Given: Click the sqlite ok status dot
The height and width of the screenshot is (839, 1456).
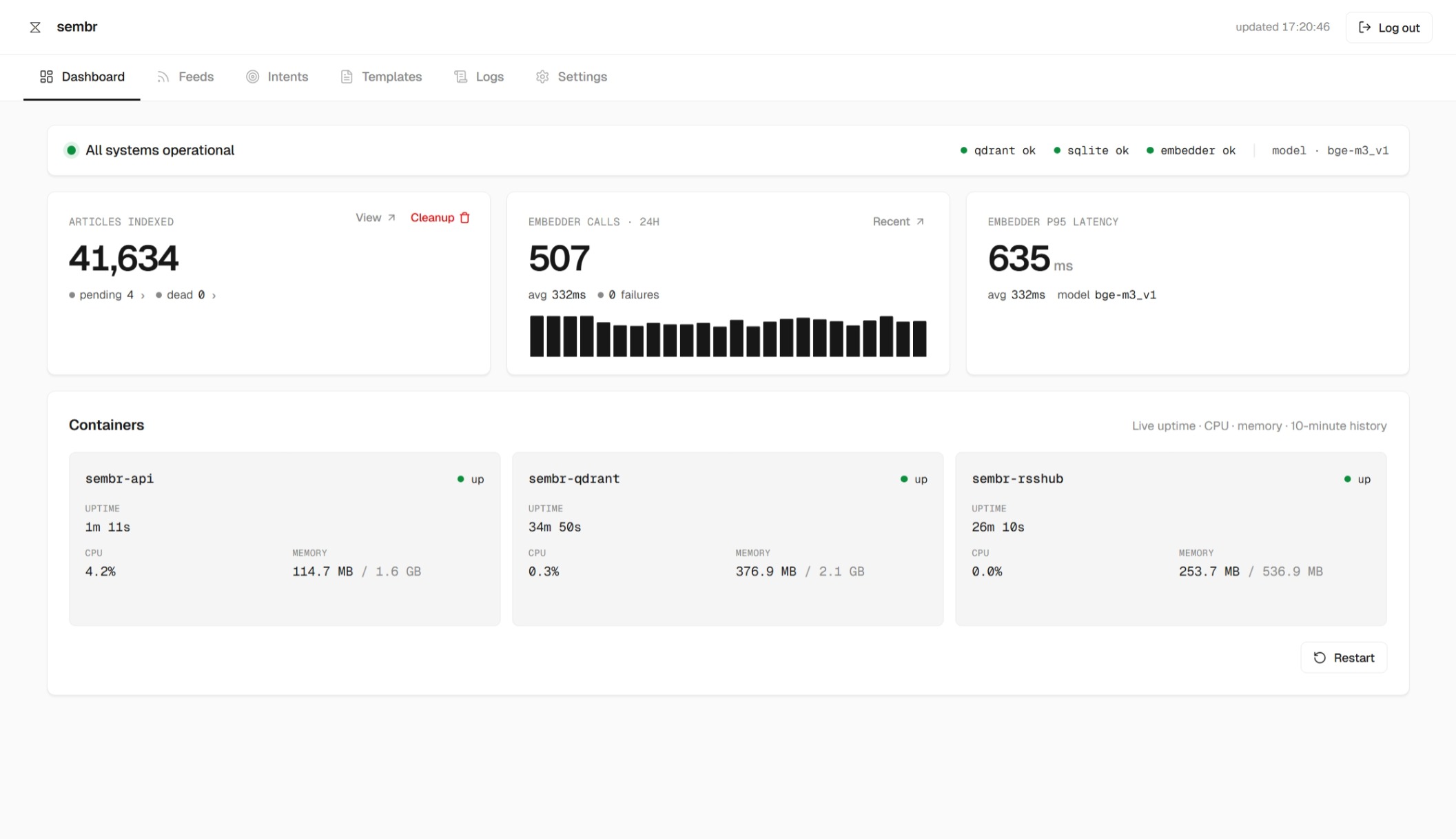Looking at the screenshot, I should (x=1057, y=150).
